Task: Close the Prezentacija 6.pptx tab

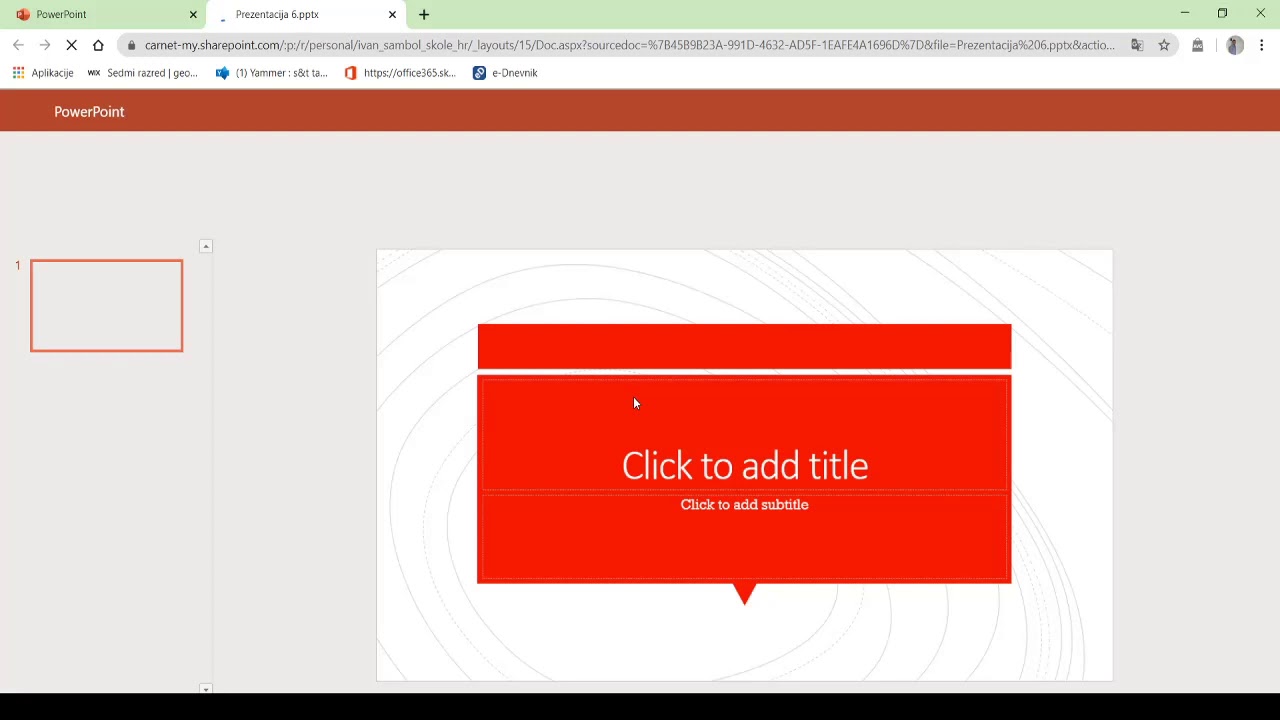Action: pyautogui.click(x=392, y=15)
